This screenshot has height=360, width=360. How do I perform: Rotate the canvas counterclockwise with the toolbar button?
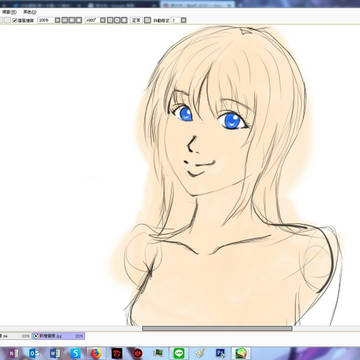pos(110,20)
